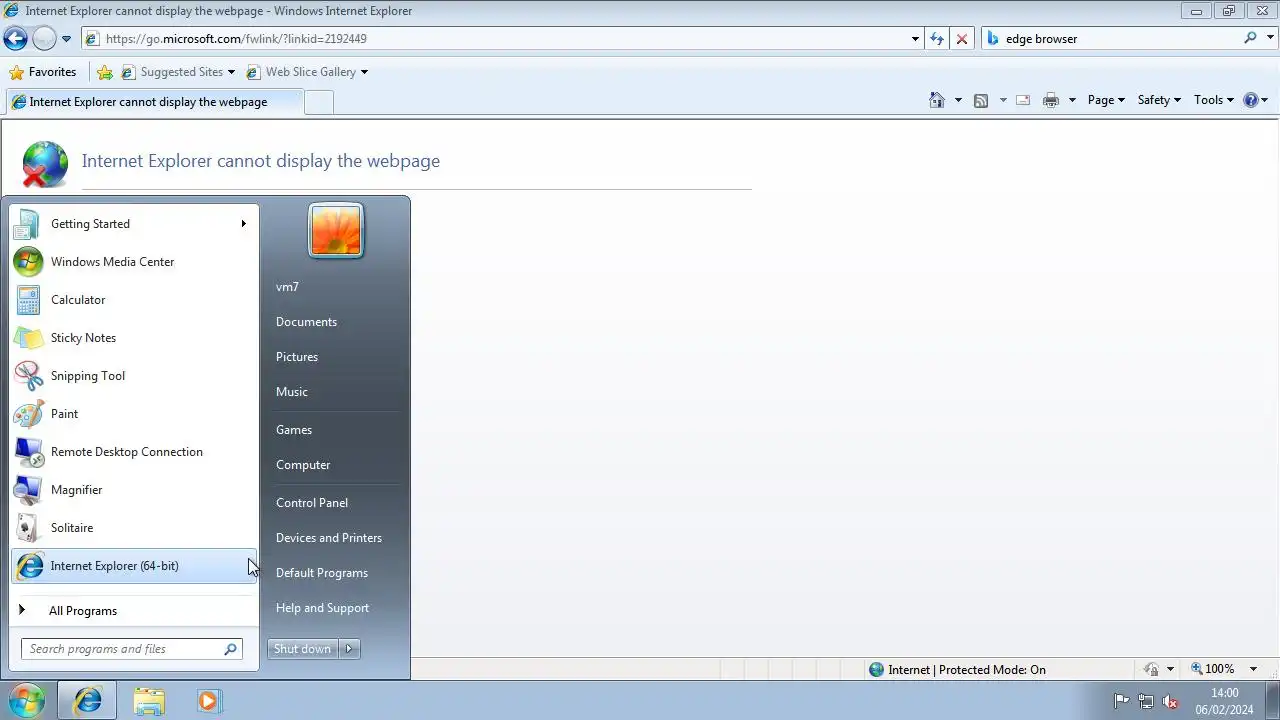This screenshot has height=720, width=1280.
Task: Click the browser Forward arrow button
Action: (44, 39)
